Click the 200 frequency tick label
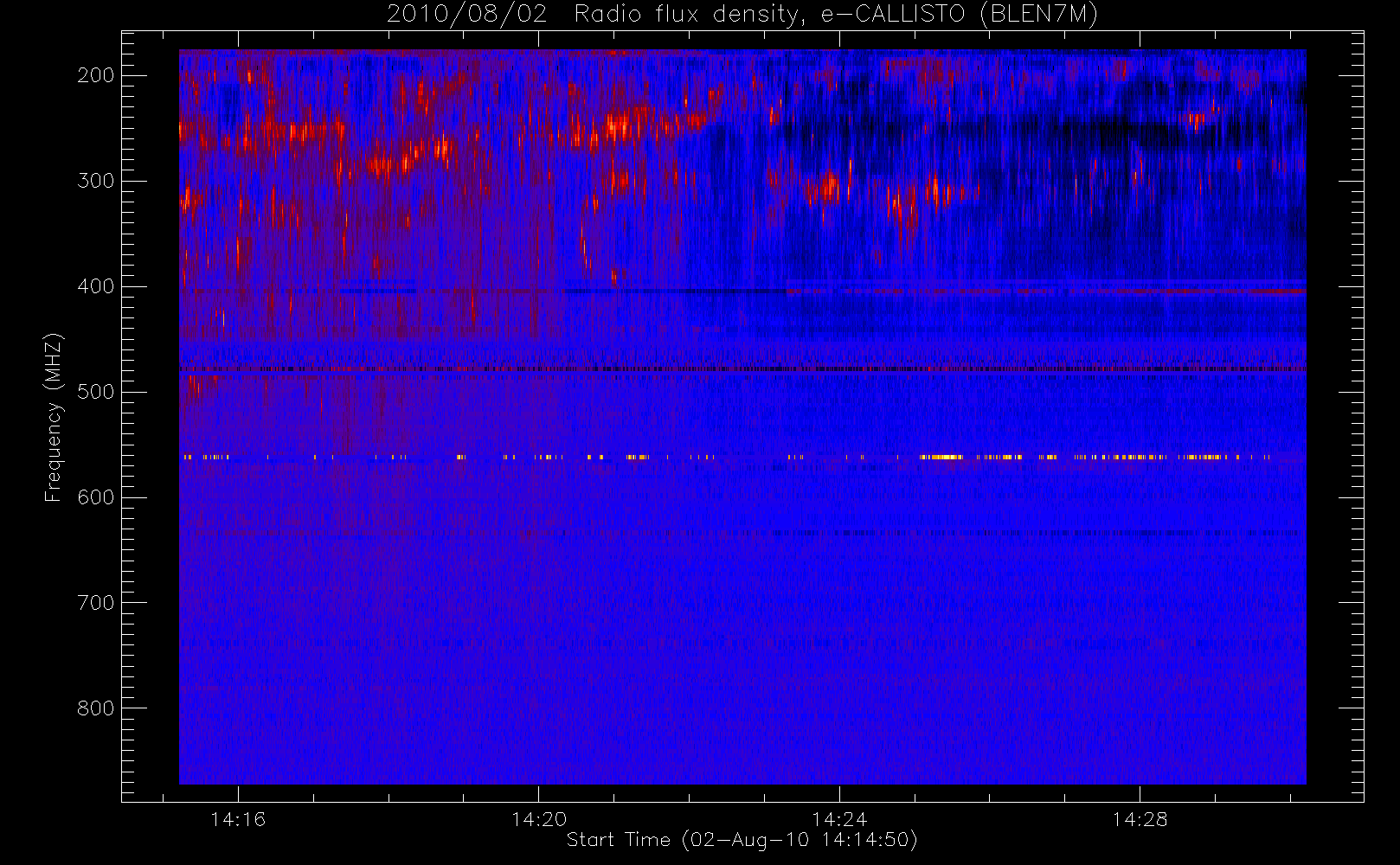The height and width of the screenshot is (865, 1400). (96, 75)
